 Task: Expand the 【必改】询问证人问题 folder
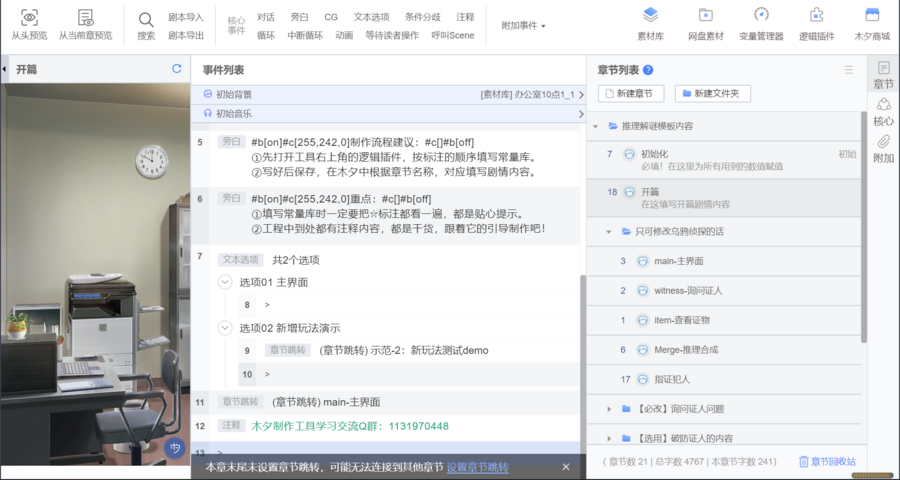click(x=611, y=408)
